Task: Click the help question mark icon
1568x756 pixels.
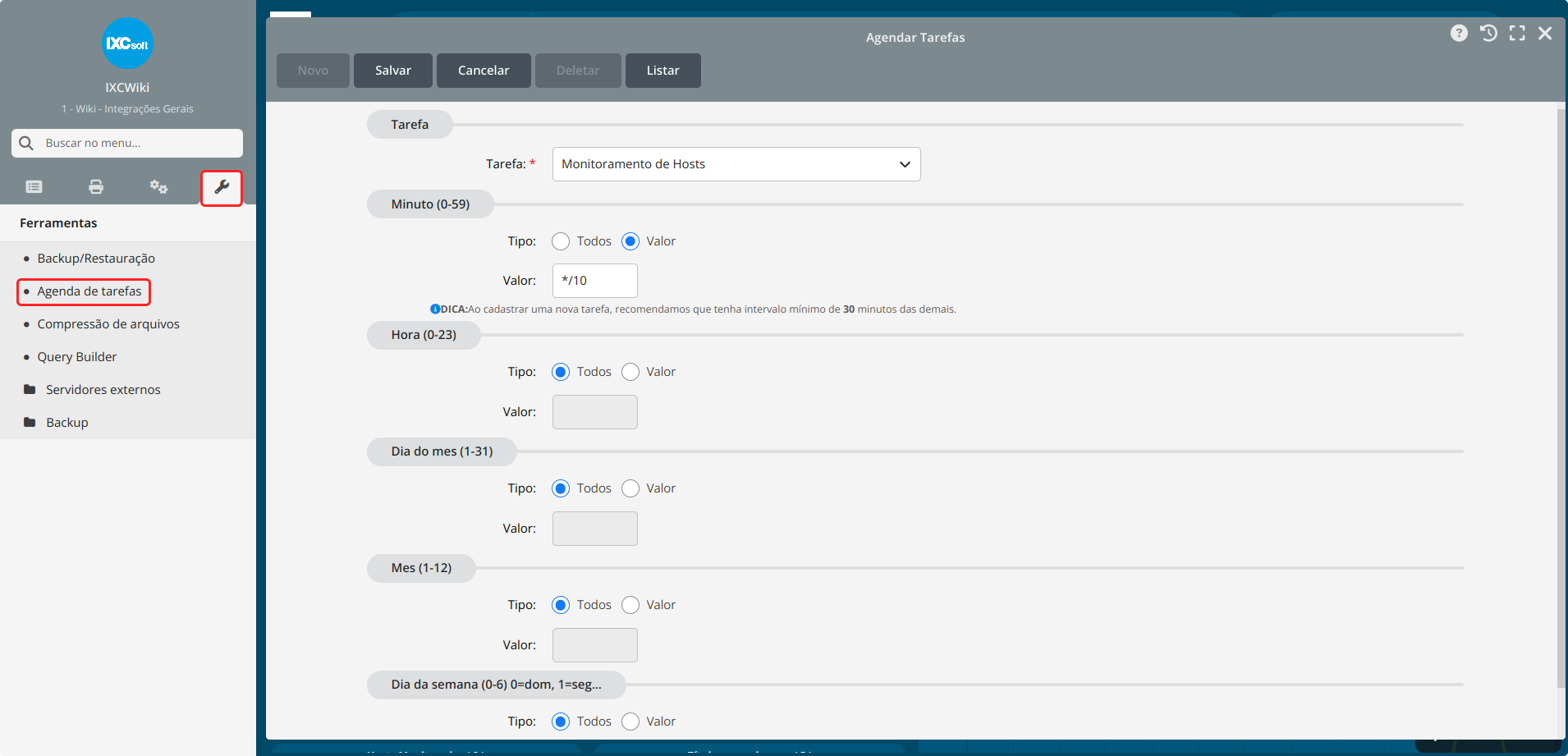Action: (x=1459, y=33)
